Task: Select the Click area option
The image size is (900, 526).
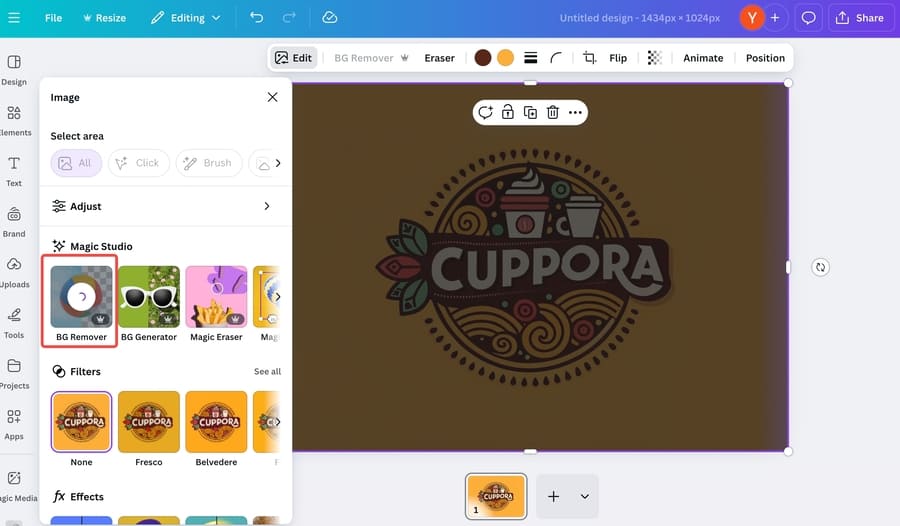Action: pos(138,163)
